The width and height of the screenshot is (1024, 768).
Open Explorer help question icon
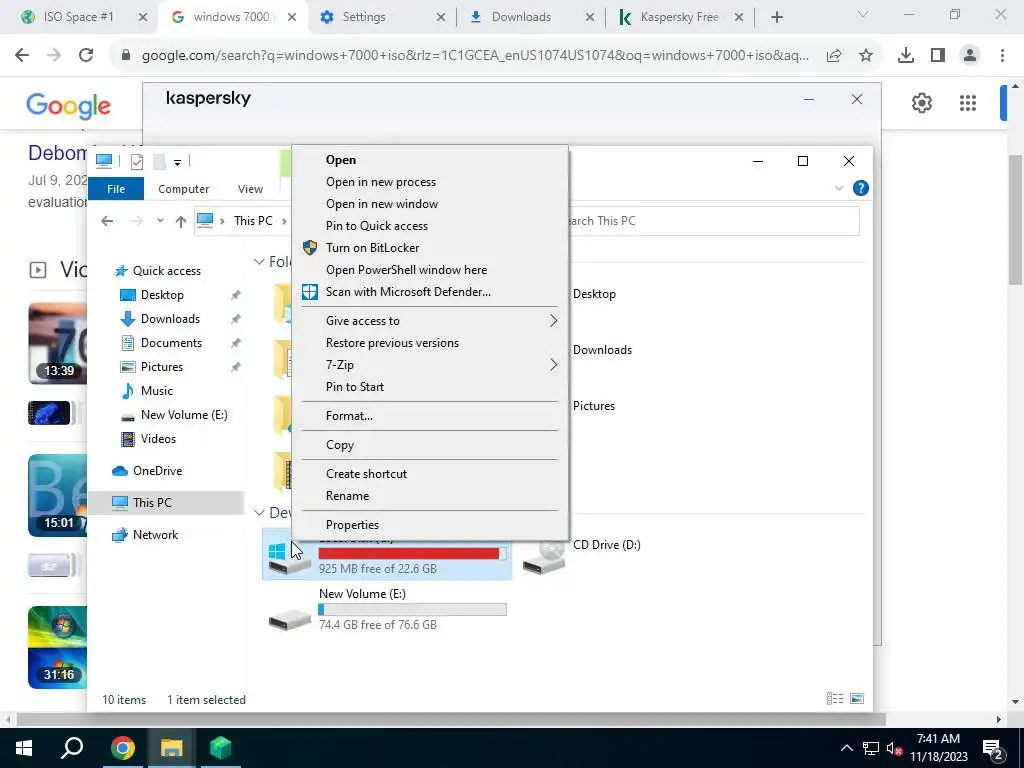861,189
